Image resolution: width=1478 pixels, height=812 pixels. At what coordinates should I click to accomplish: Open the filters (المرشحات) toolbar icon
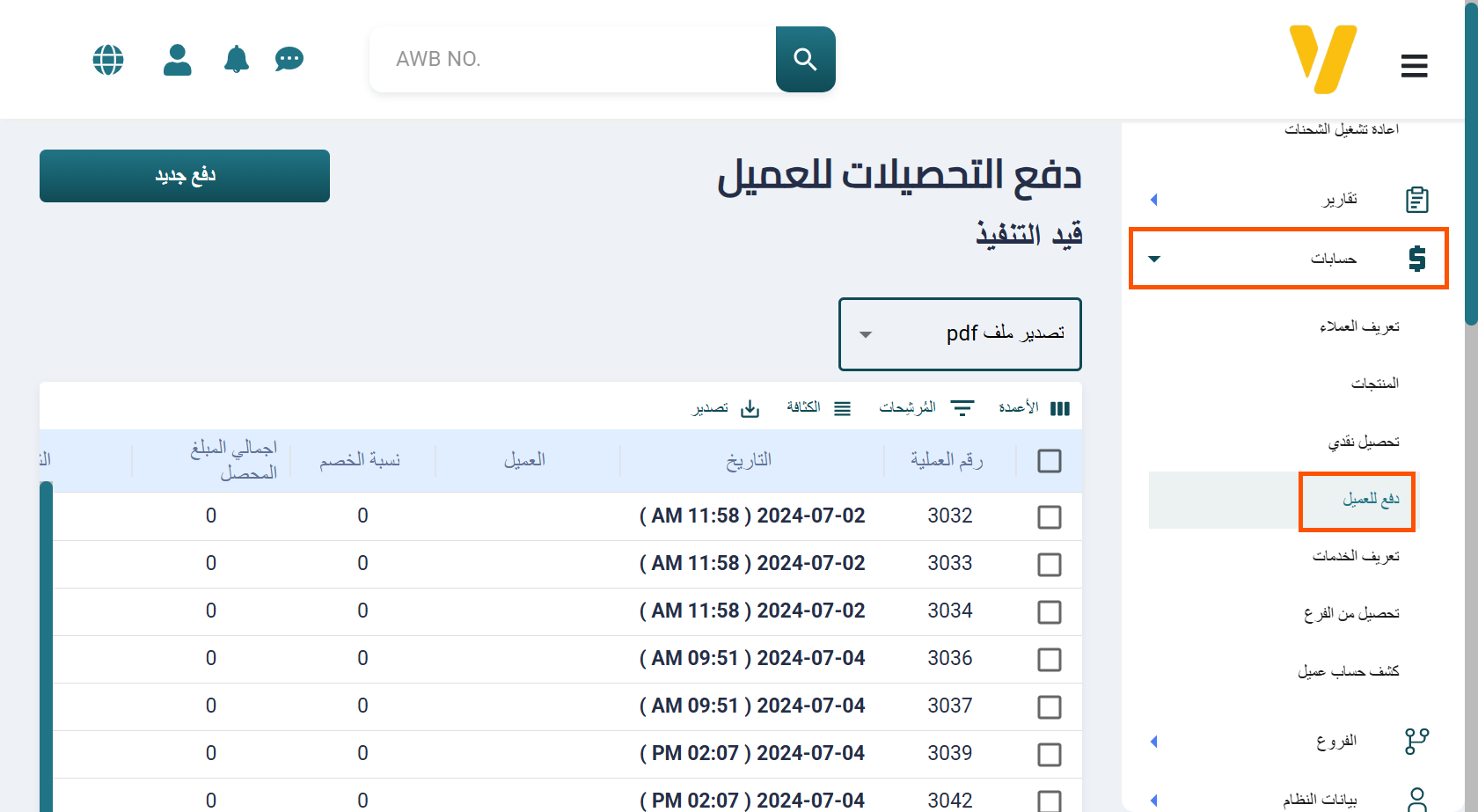tap(962, 408)
